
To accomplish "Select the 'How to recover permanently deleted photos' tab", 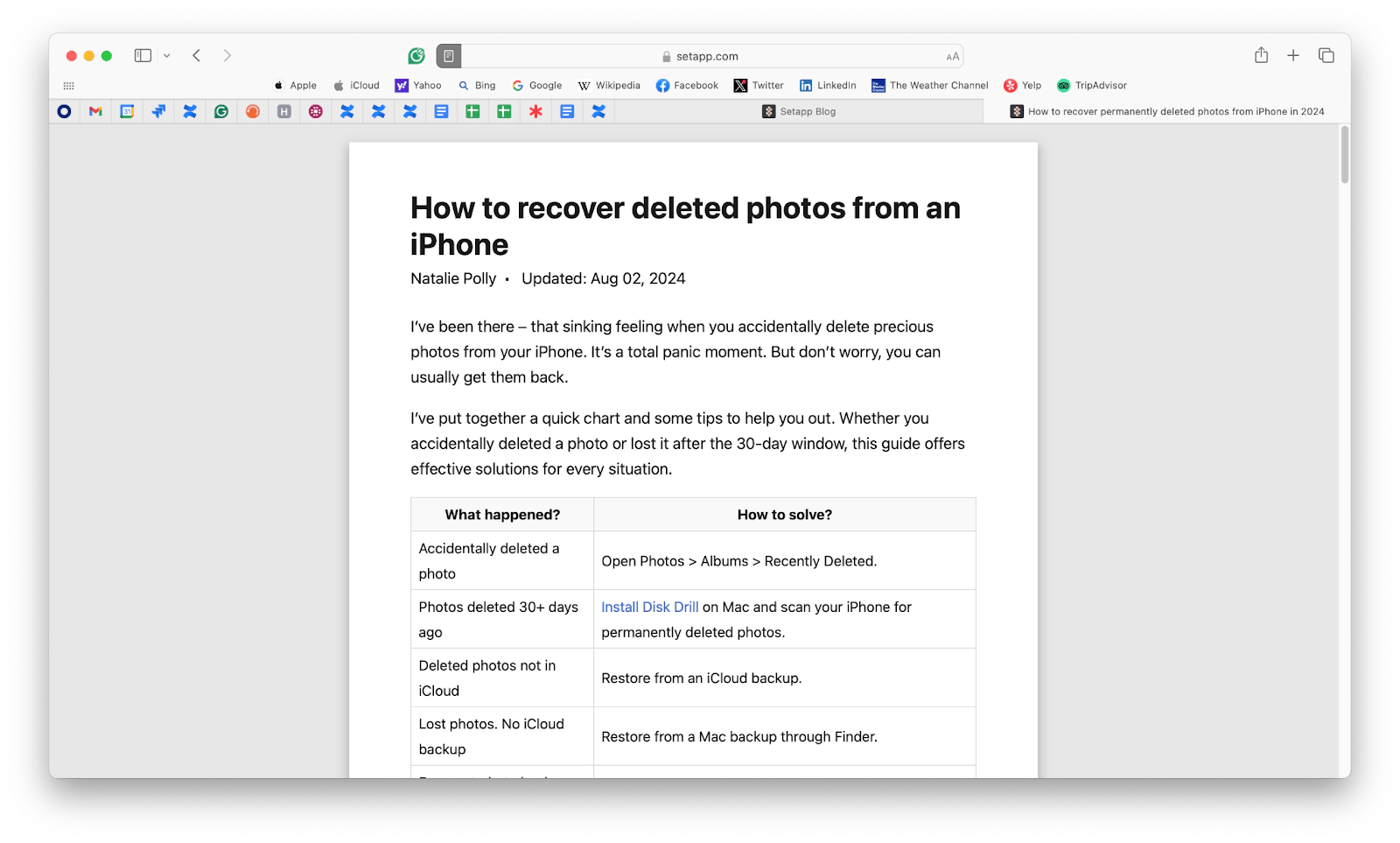I will [1167, 111].
